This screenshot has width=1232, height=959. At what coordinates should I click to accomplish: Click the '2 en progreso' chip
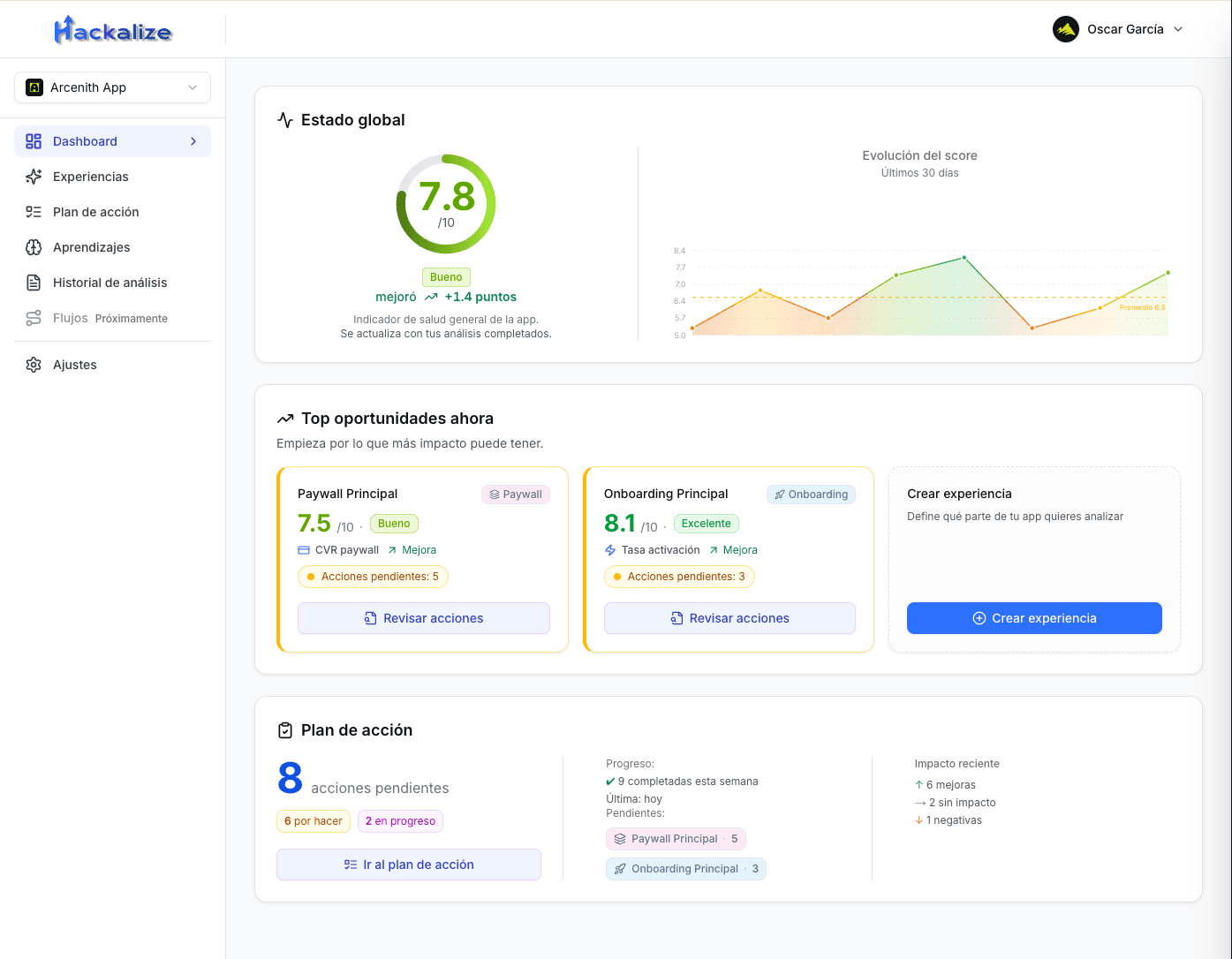[400, 821]
